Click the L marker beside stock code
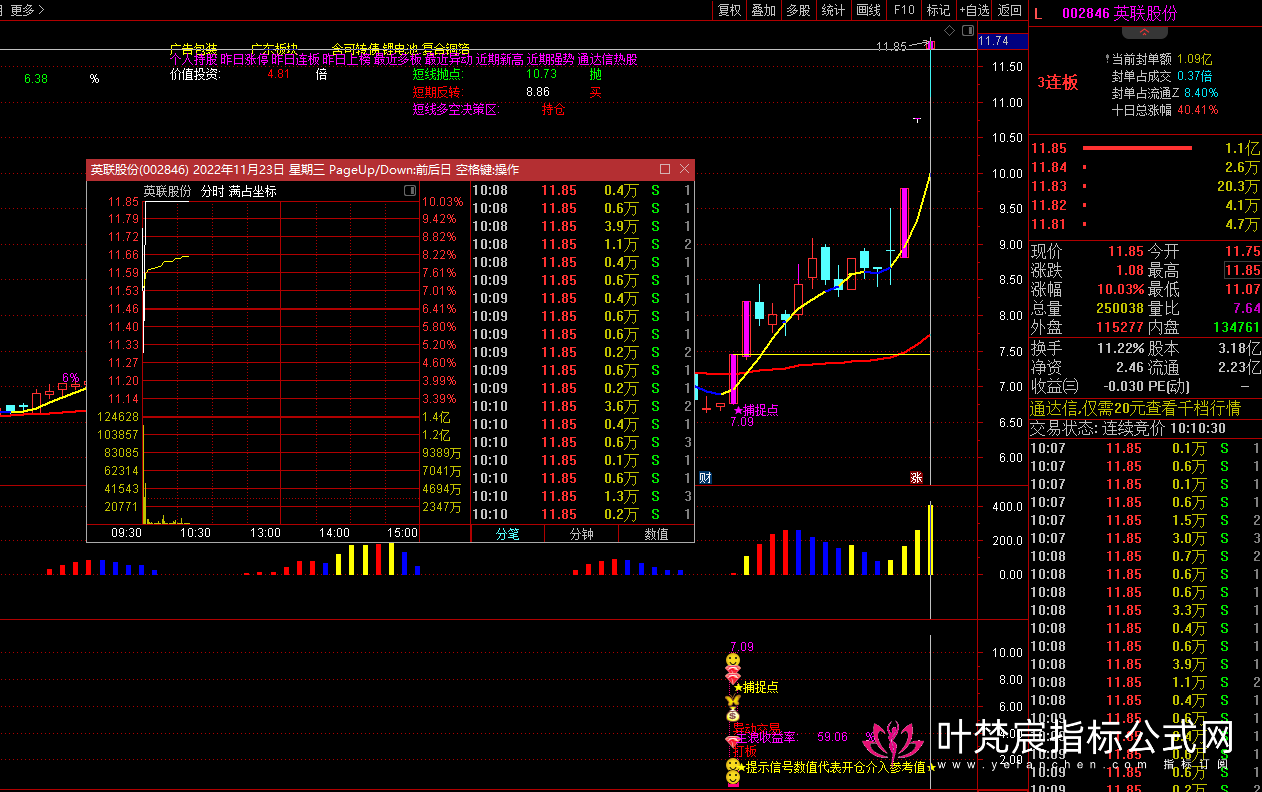Viewport: 1262px width, 792px height. pos(1038,13)
